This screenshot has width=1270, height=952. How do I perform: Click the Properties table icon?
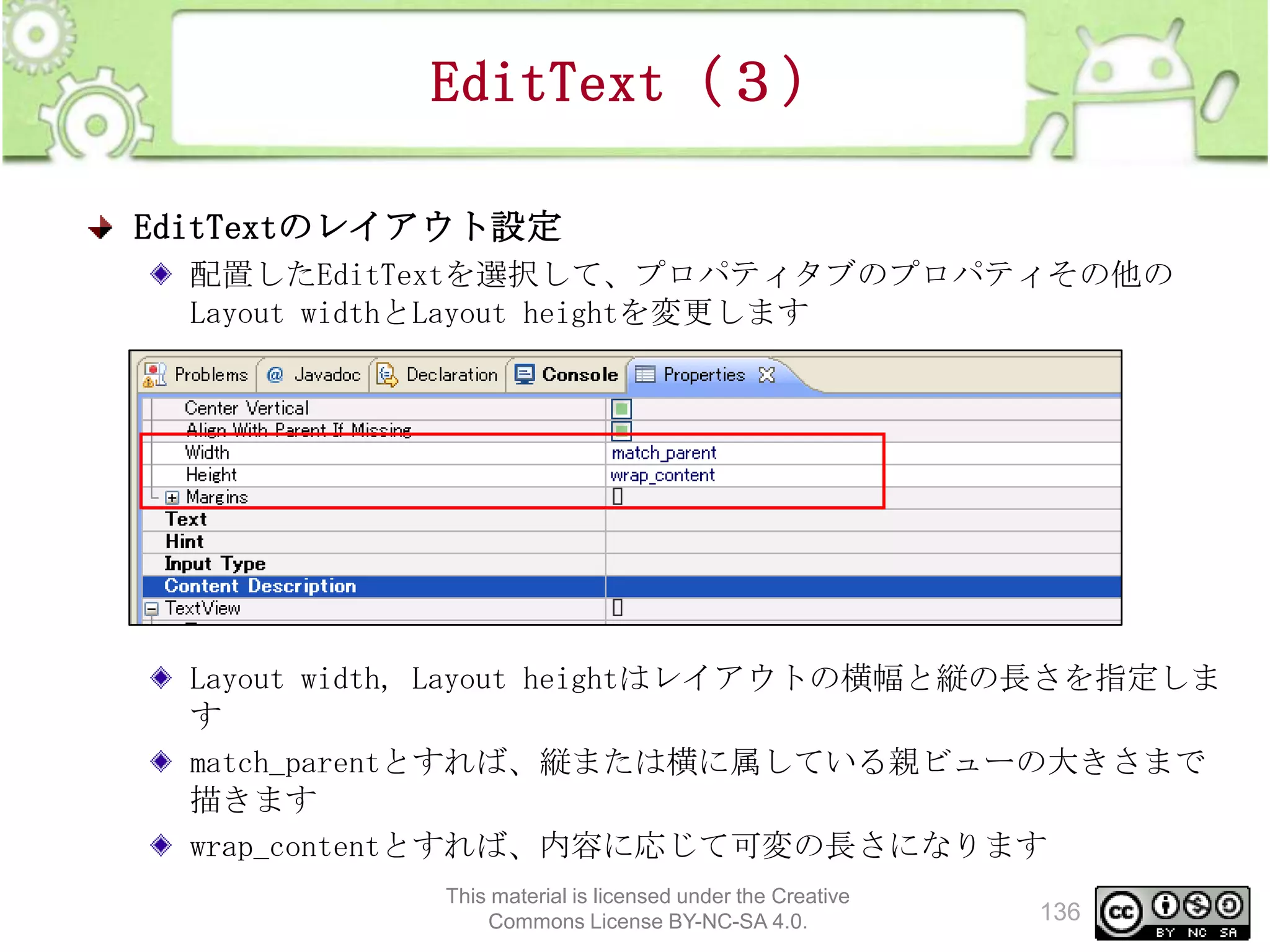pyautogui.click(x=645, y=374)
